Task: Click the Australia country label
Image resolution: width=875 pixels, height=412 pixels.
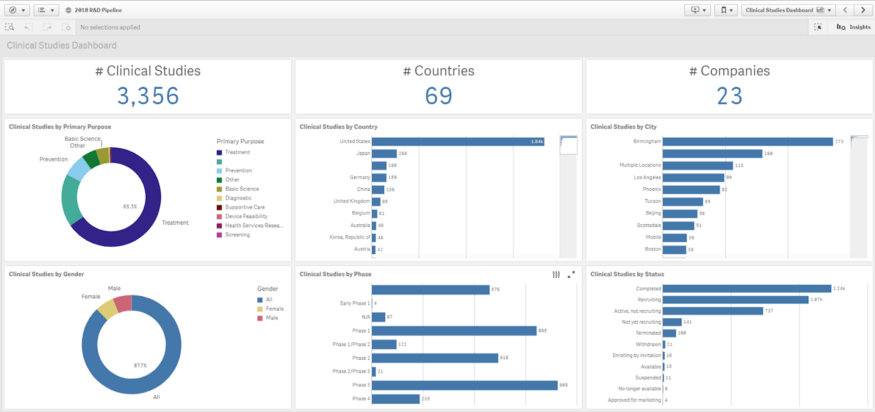Action: click(360, 226)
